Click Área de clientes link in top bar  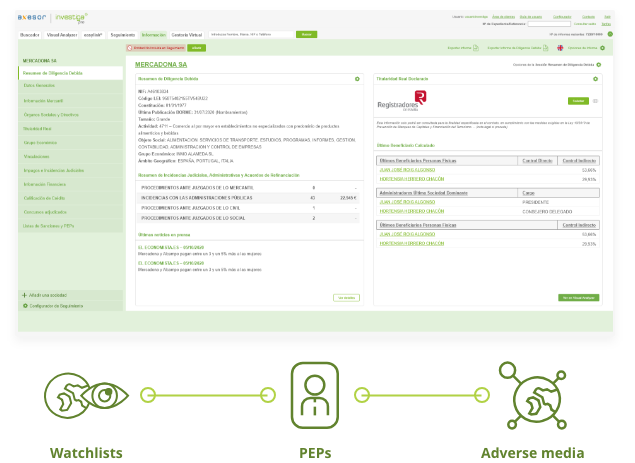(503, 17)
